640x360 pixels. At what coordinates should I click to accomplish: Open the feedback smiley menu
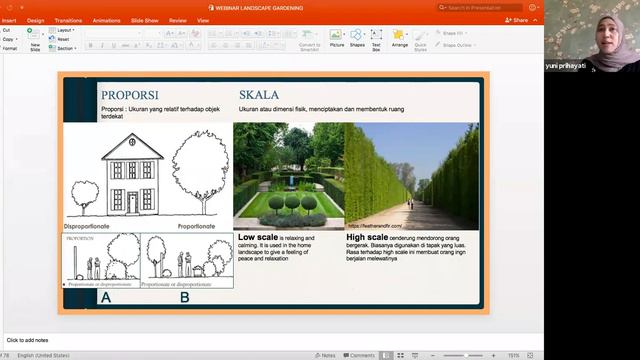tap(533, 7)
